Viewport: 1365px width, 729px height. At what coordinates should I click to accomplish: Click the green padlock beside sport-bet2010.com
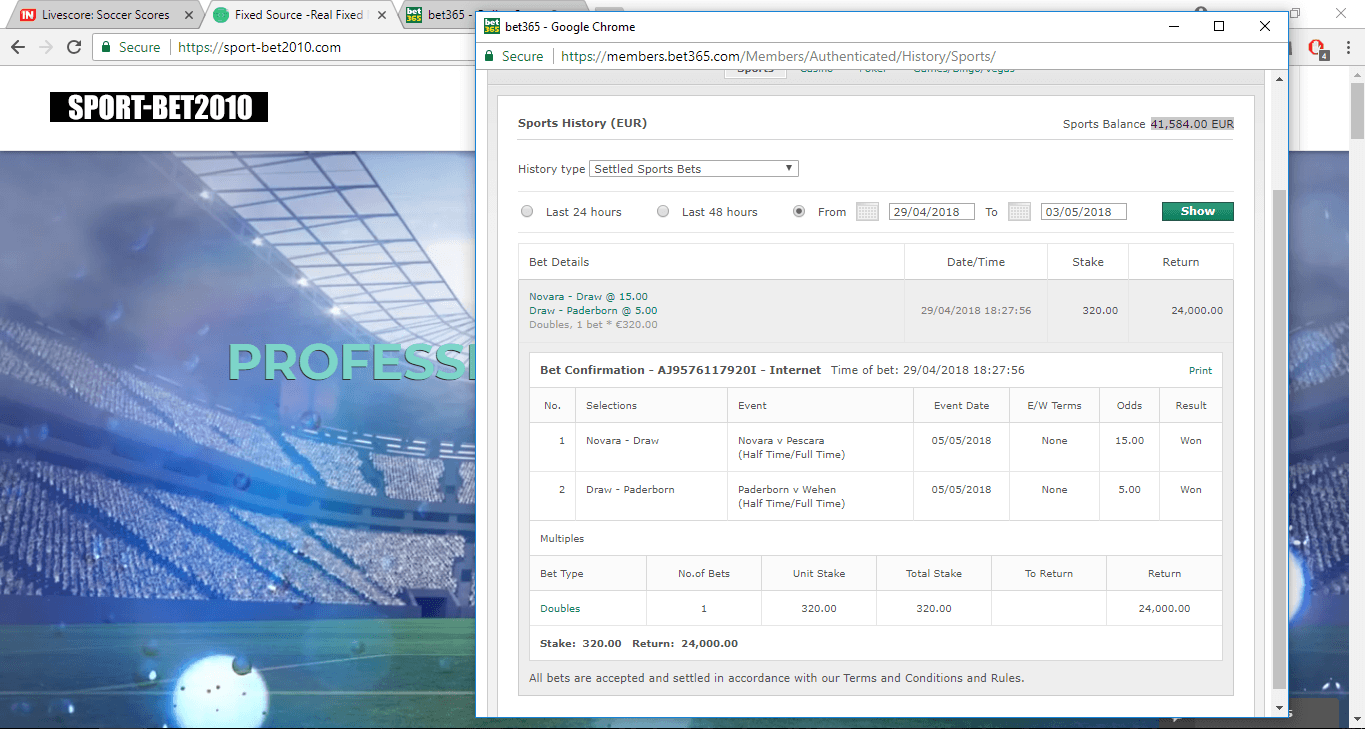point(107,47)
